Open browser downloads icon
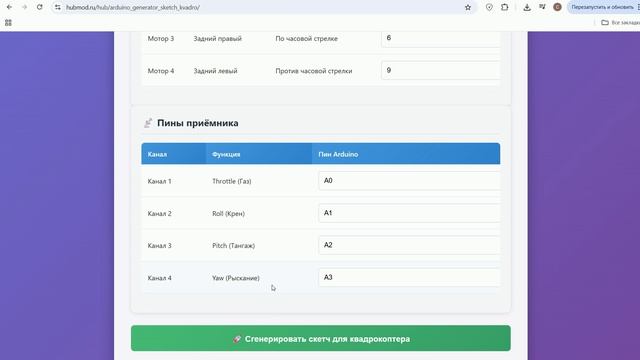The width and height of the screenshot is (640, 360). pyautogui.click(x=527, y=7)
